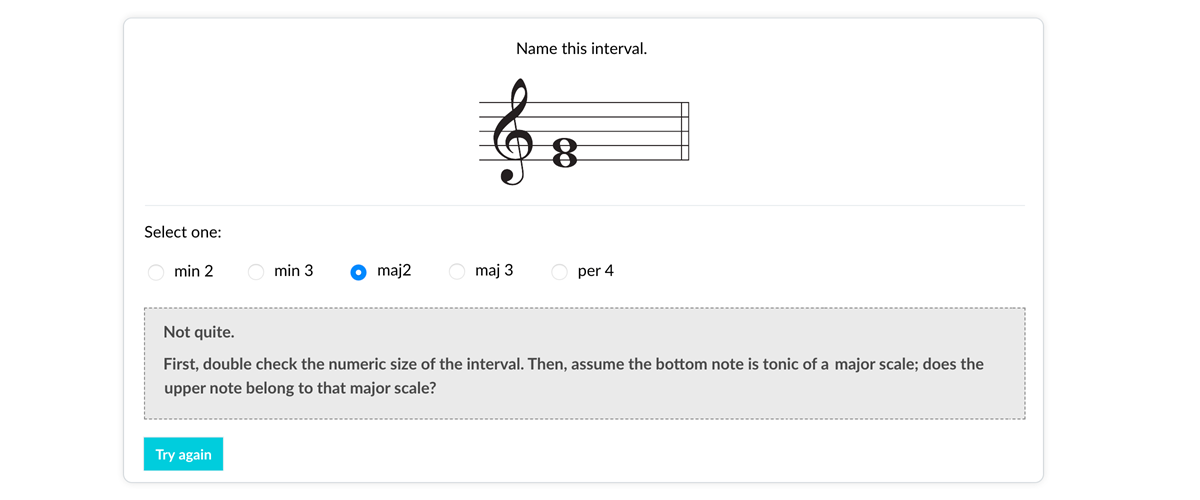Viewport: 1200px width, 500px height.
Task: Click the "Not quite." feedback message
Action: click(x=199, y=332)
